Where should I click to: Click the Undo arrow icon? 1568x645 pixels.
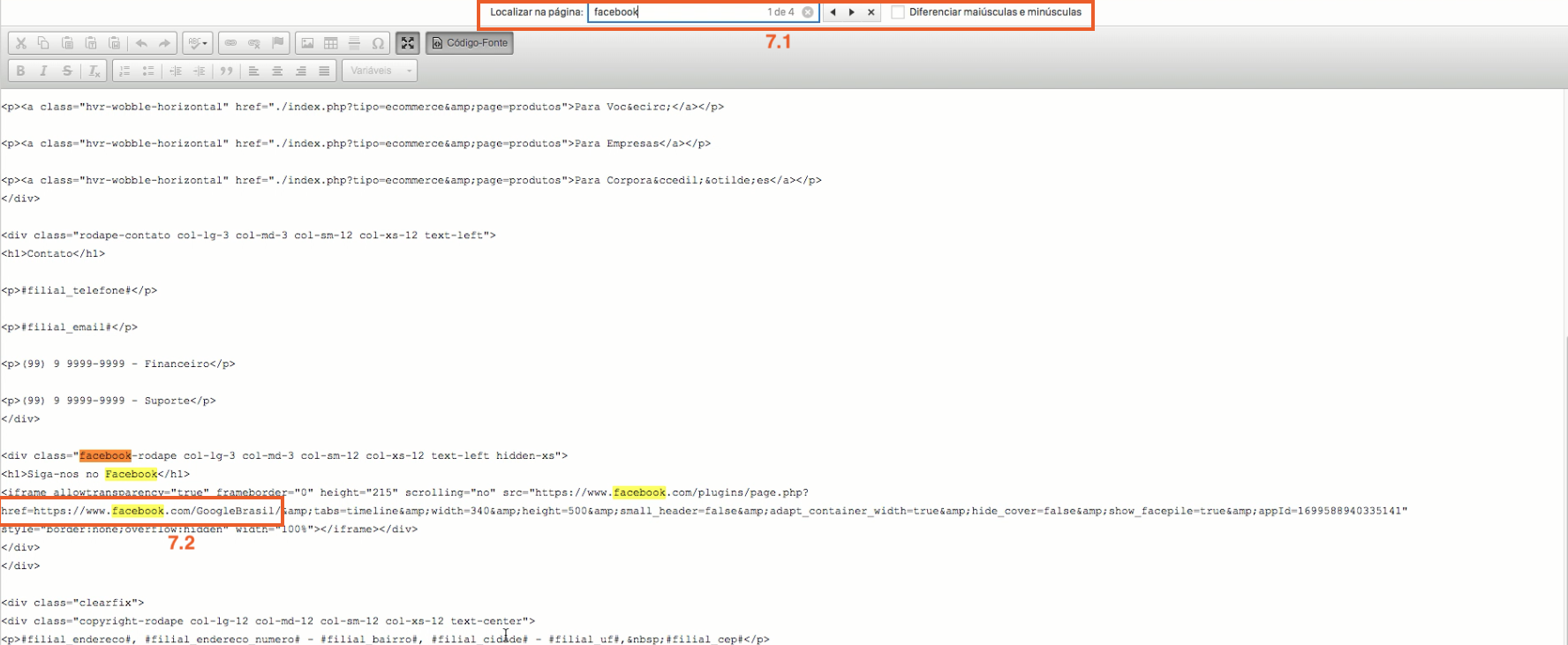(x=141, y=43)
